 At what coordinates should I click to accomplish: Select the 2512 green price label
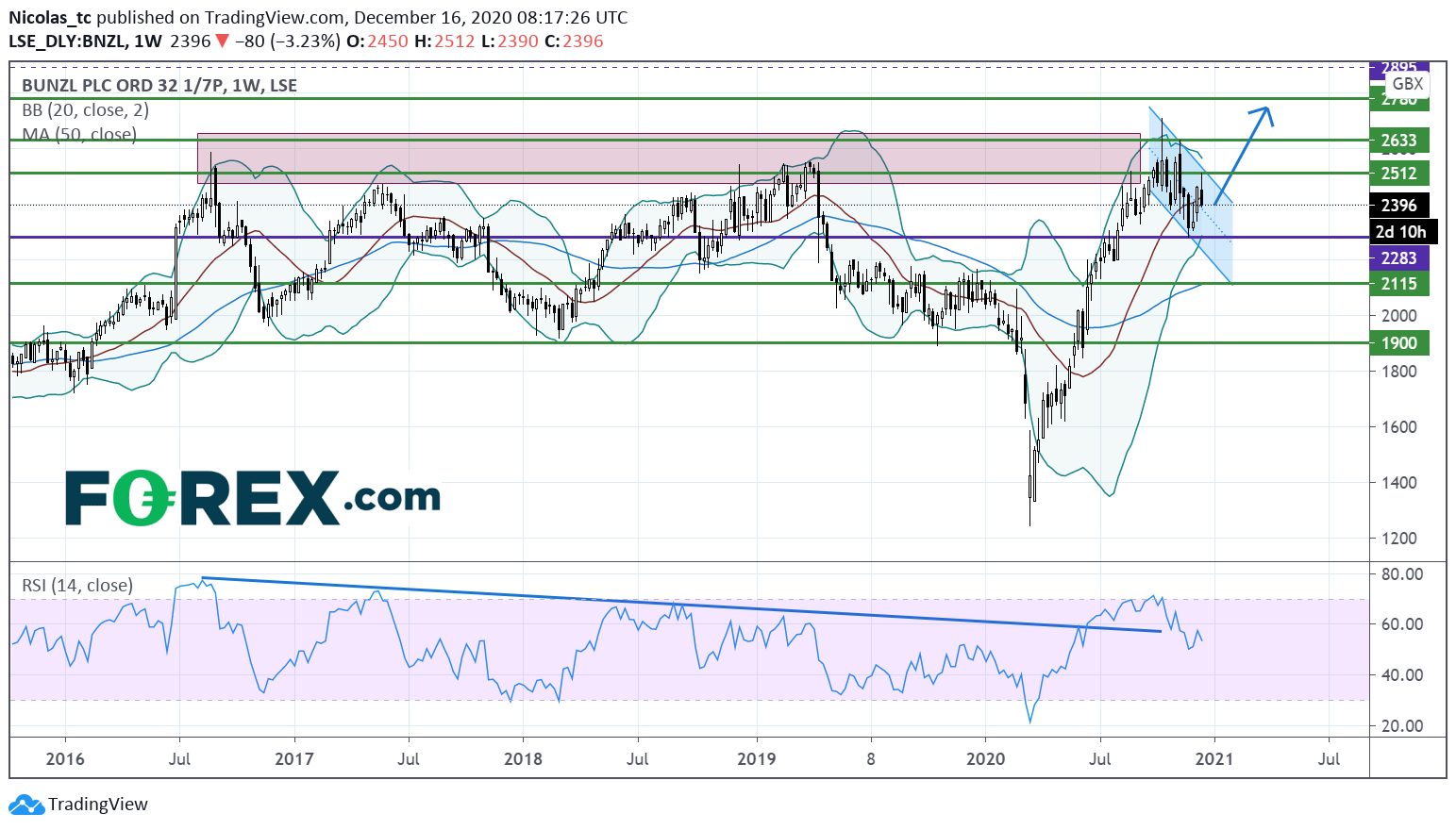1398,174
